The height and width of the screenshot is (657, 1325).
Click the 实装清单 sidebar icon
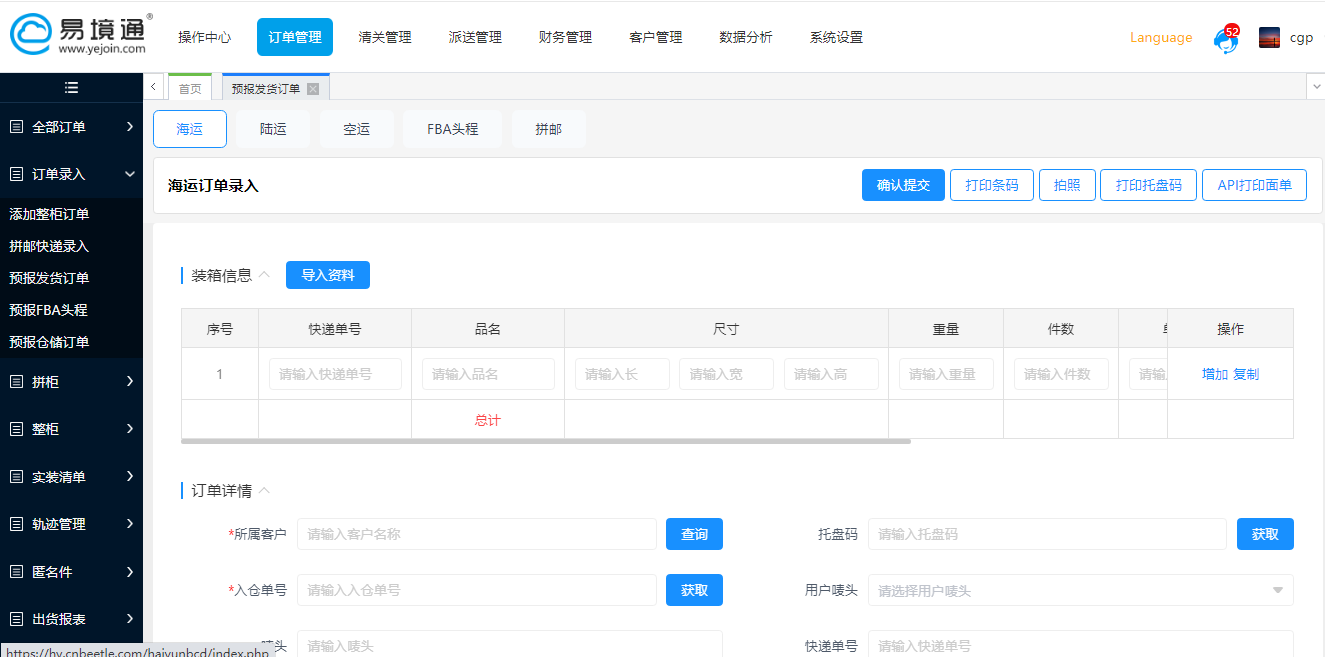coord(16,477)
